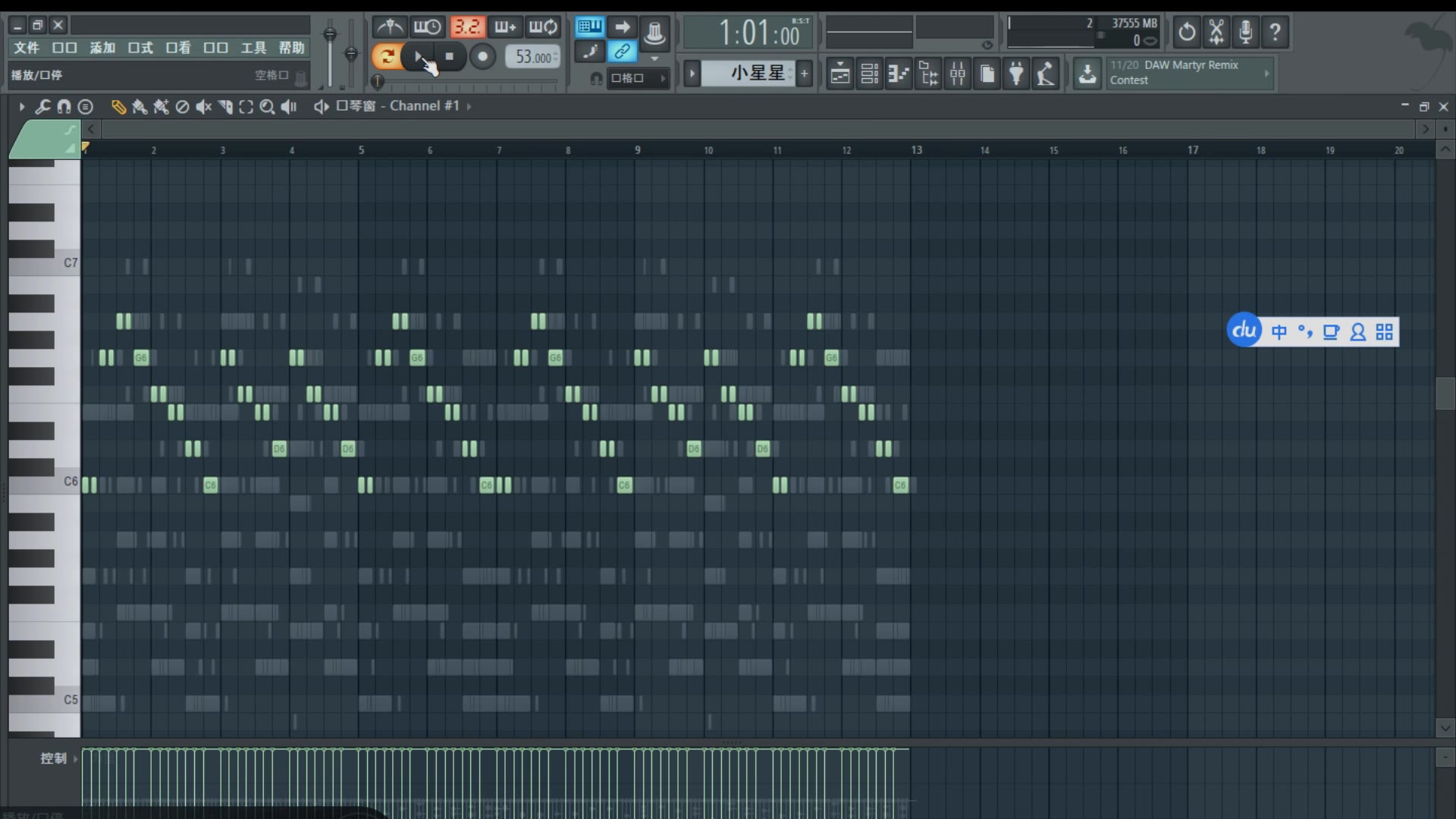The image size is (1456, 819).
Task: Click the record button
Action: pyautogui.click(x=482, y=56)
